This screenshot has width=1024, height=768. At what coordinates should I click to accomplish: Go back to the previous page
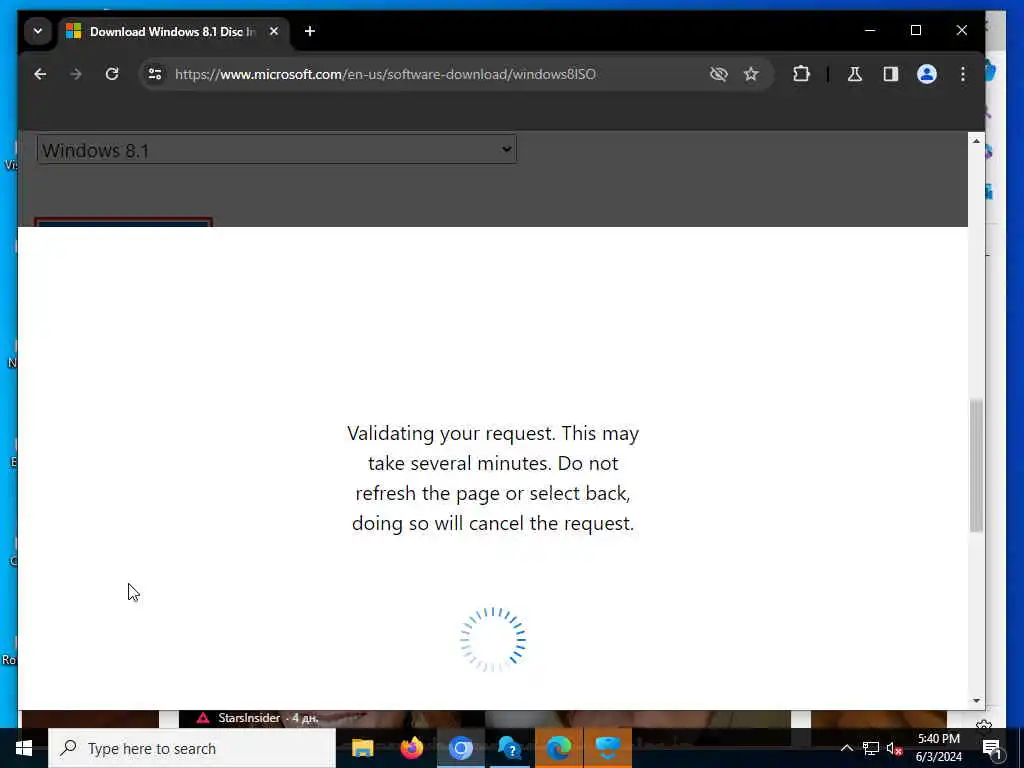[x=40, y=74]
